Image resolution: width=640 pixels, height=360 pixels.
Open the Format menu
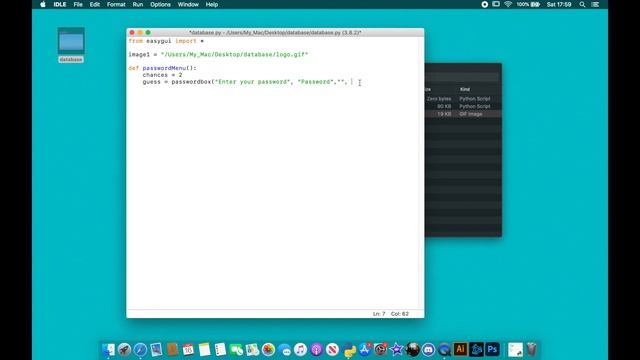[x=116, y=4]
